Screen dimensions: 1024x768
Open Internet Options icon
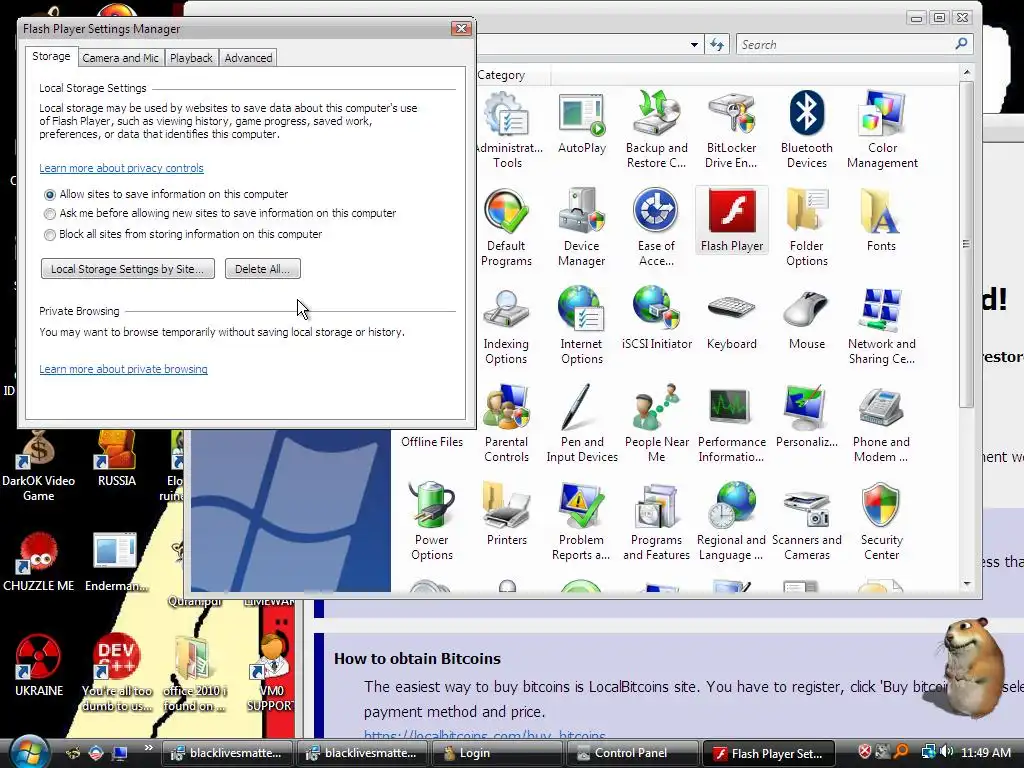581,325
